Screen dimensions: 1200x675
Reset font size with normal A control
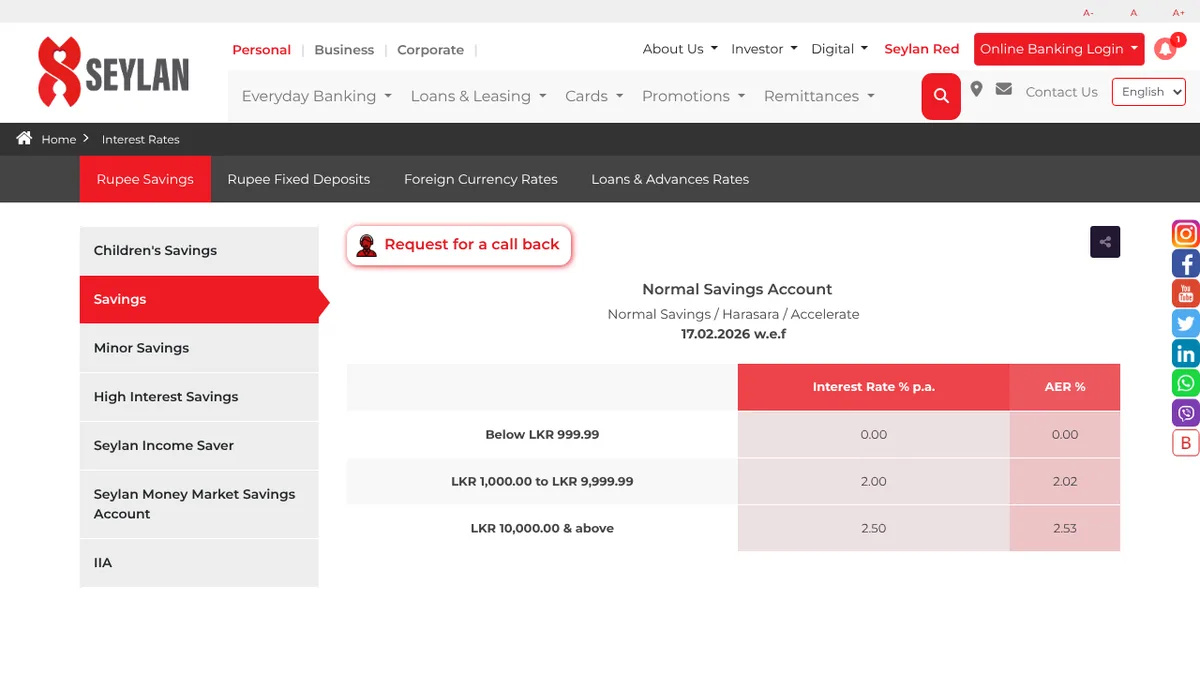1134,13
